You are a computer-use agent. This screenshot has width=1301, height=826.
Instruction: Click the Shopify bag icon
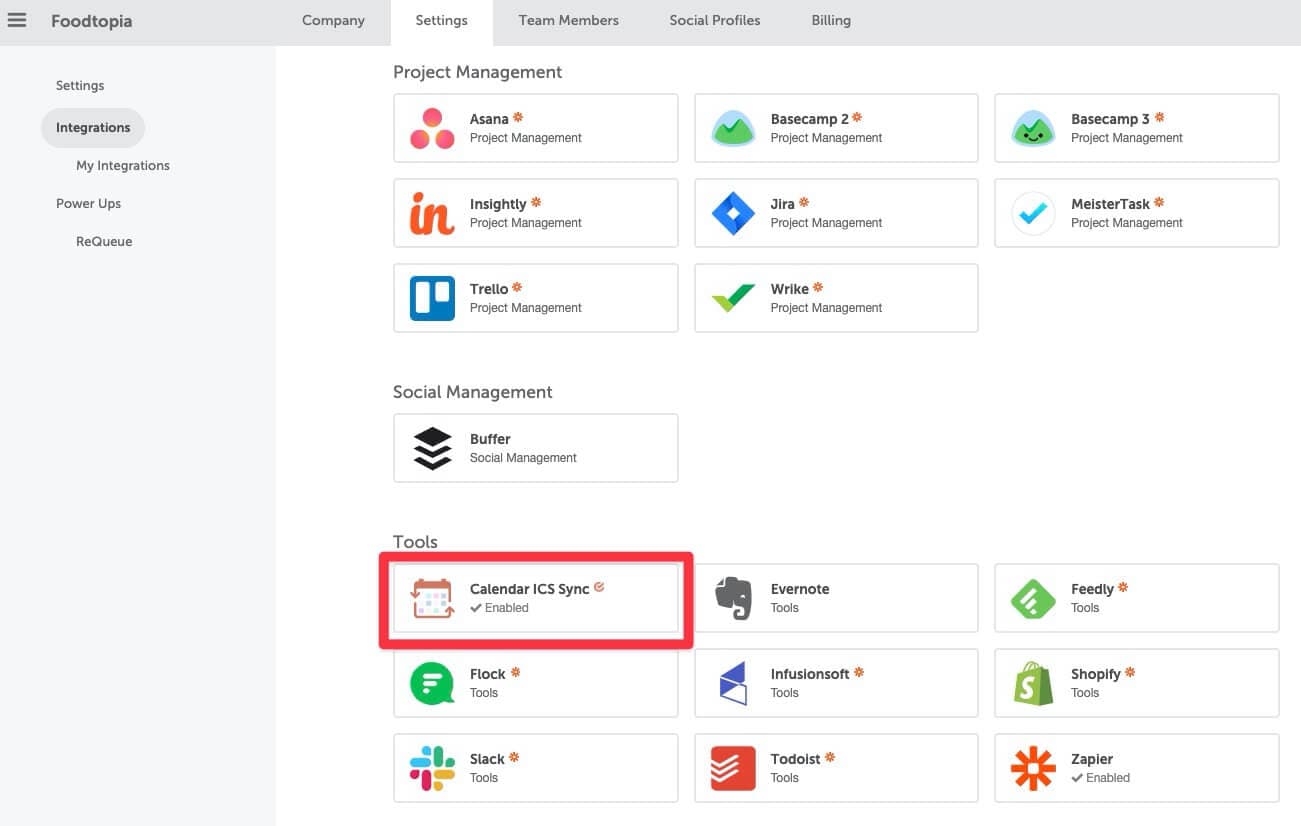[x=1033, y=683]
